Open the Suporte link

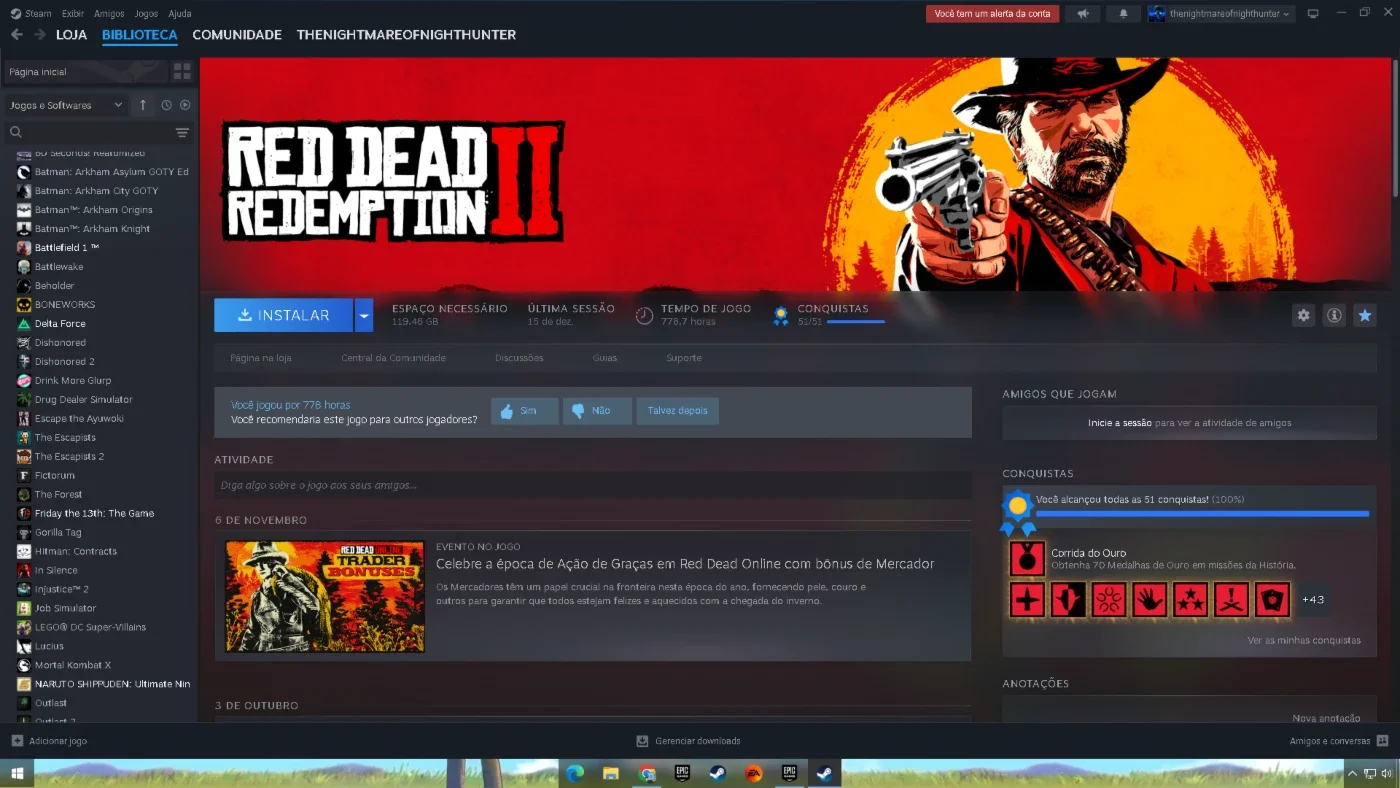pos(684,358)
